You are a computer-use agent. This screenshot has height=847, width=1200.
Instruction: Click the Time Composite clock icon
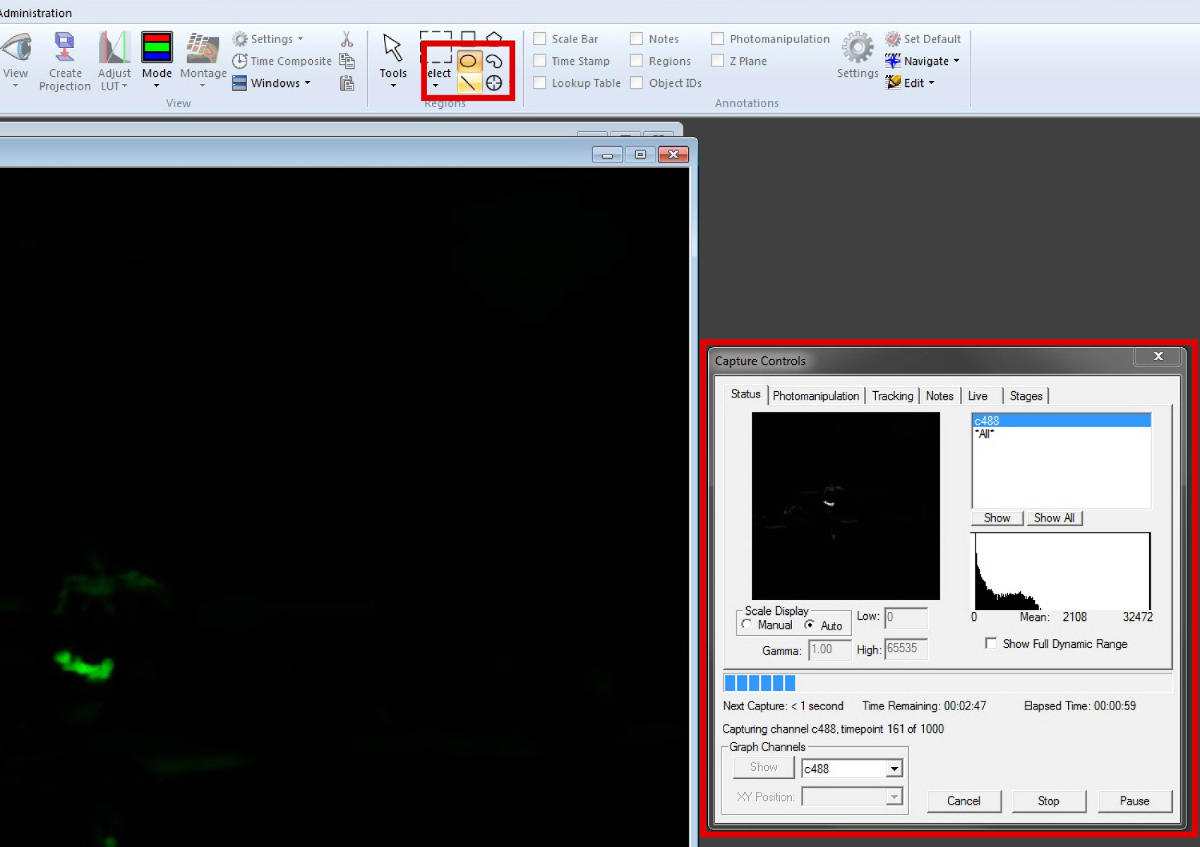click(x=240, y=61)
